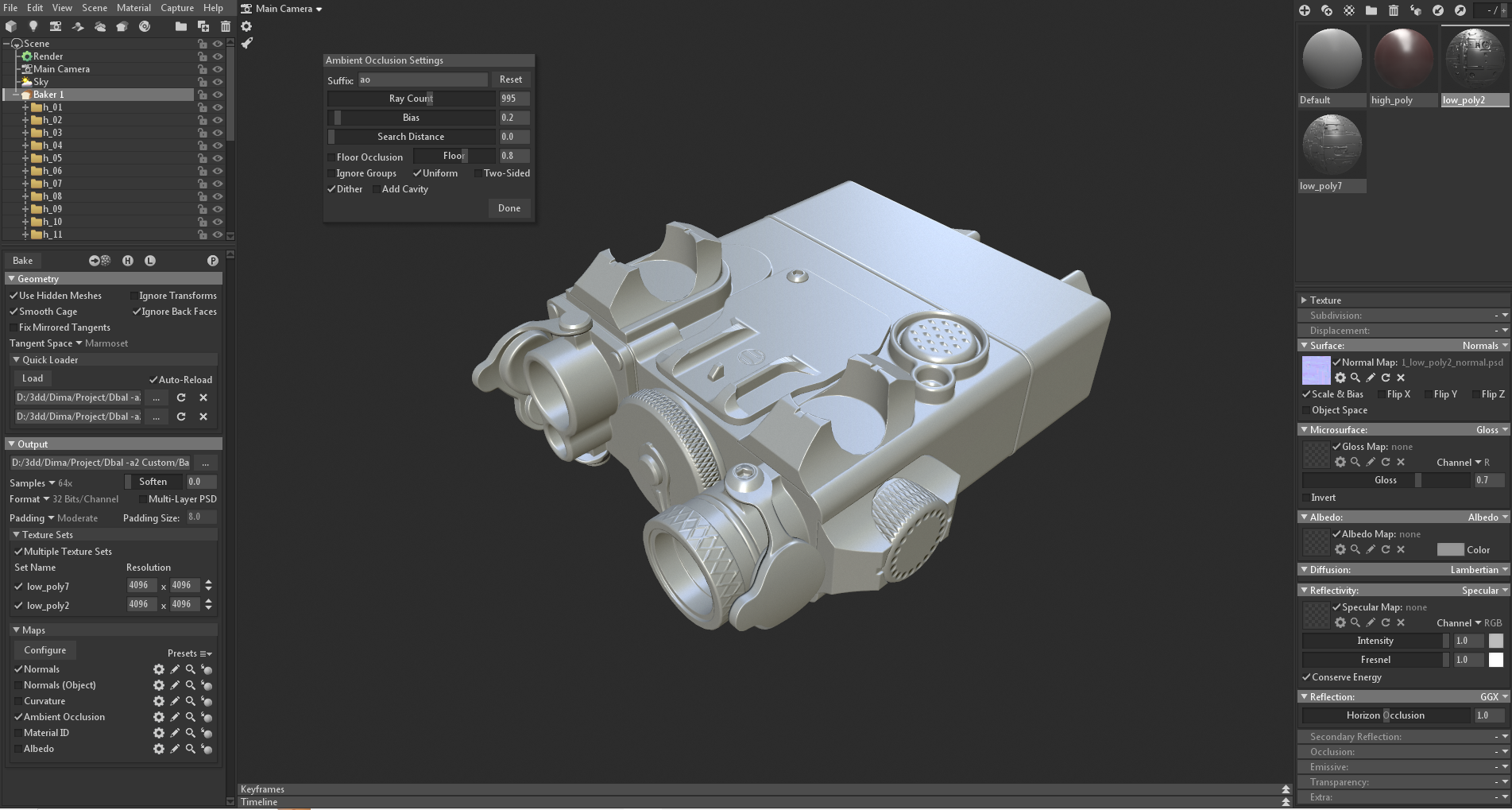Select the high_poly material thumbnail
Viewport: 1512px width, 810px height.
tap(1404, 66)
